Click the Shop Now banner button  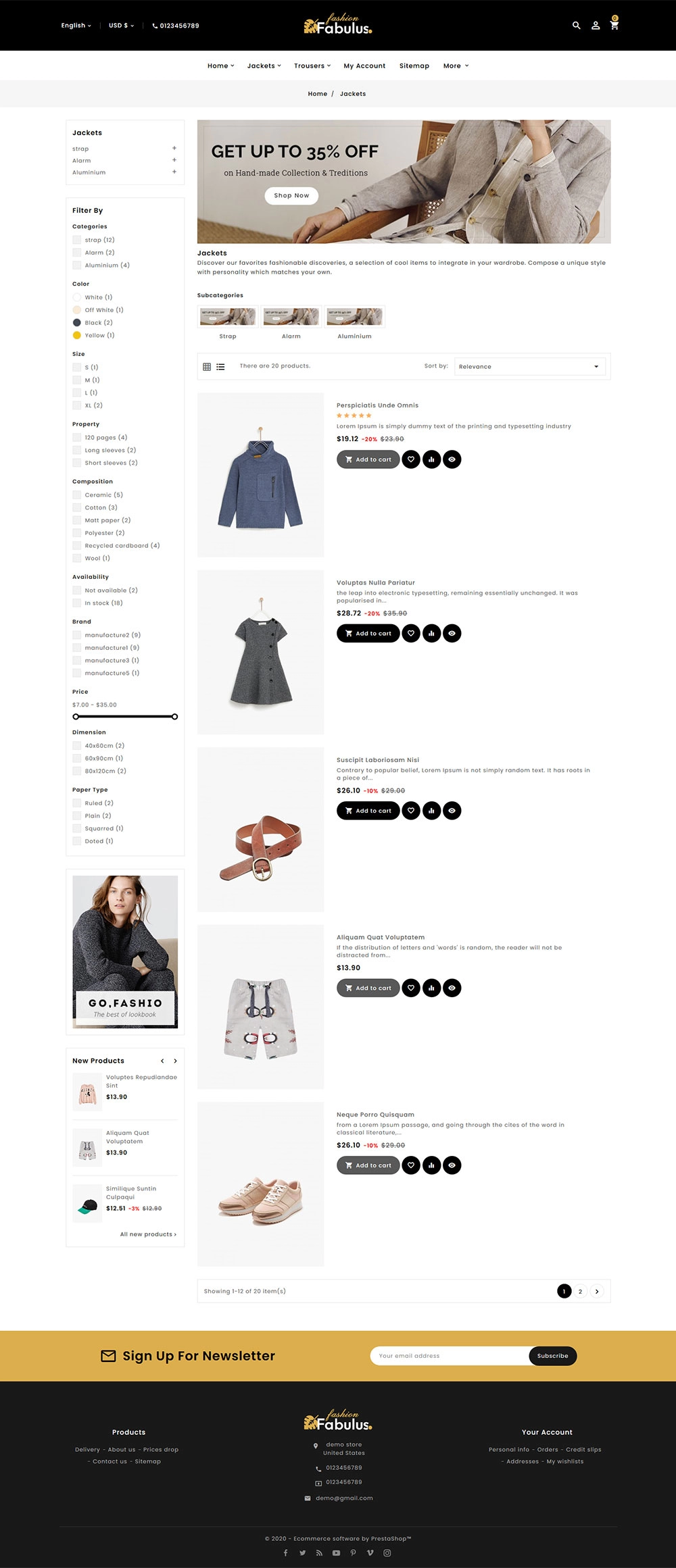point(291,196)
